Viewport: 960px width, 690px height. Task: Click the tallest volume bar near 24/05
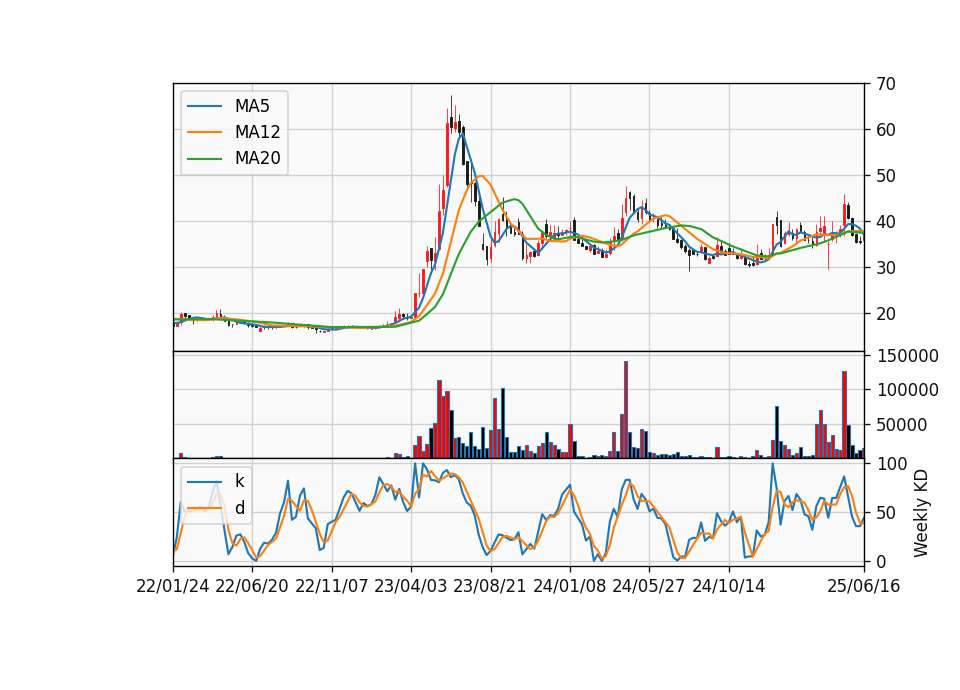pos(626,410)
